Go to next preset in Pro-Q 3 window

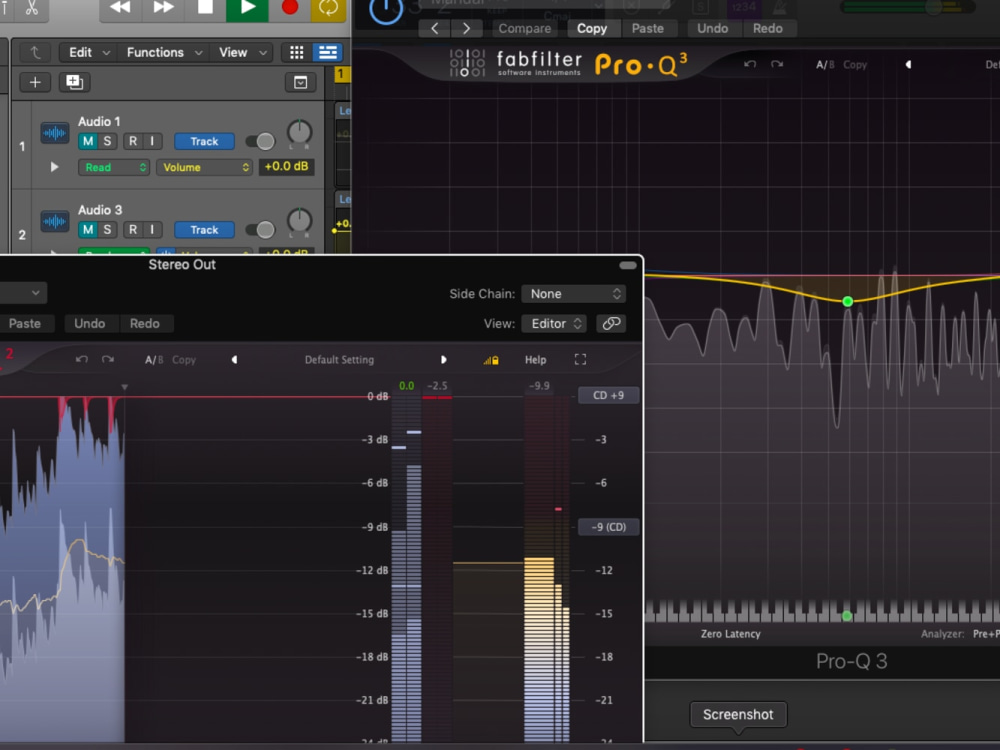coord(466,28)
